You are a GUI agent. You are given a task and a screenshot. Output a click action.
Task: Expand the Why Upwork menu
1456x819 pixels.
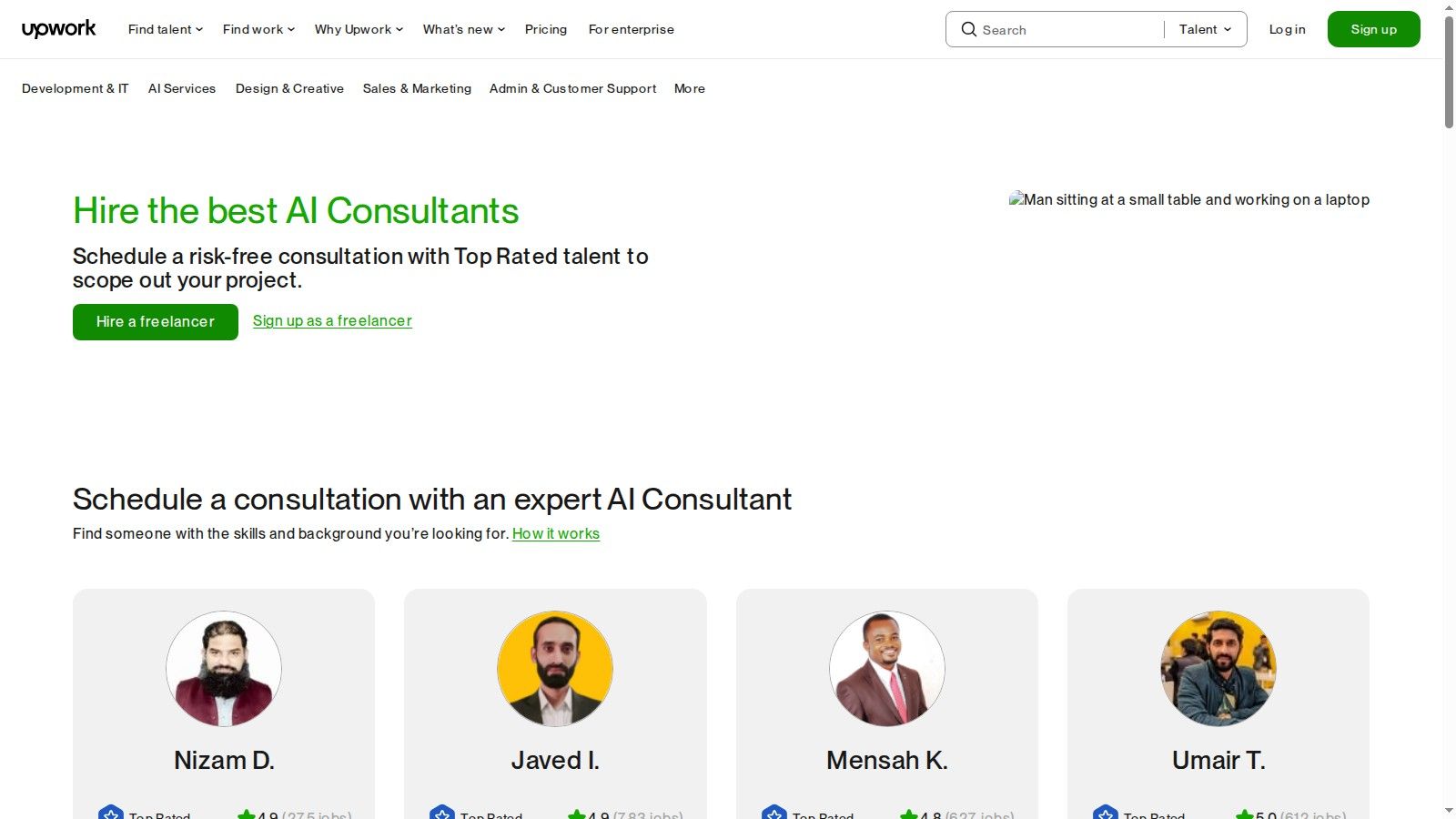click(358, 29)
